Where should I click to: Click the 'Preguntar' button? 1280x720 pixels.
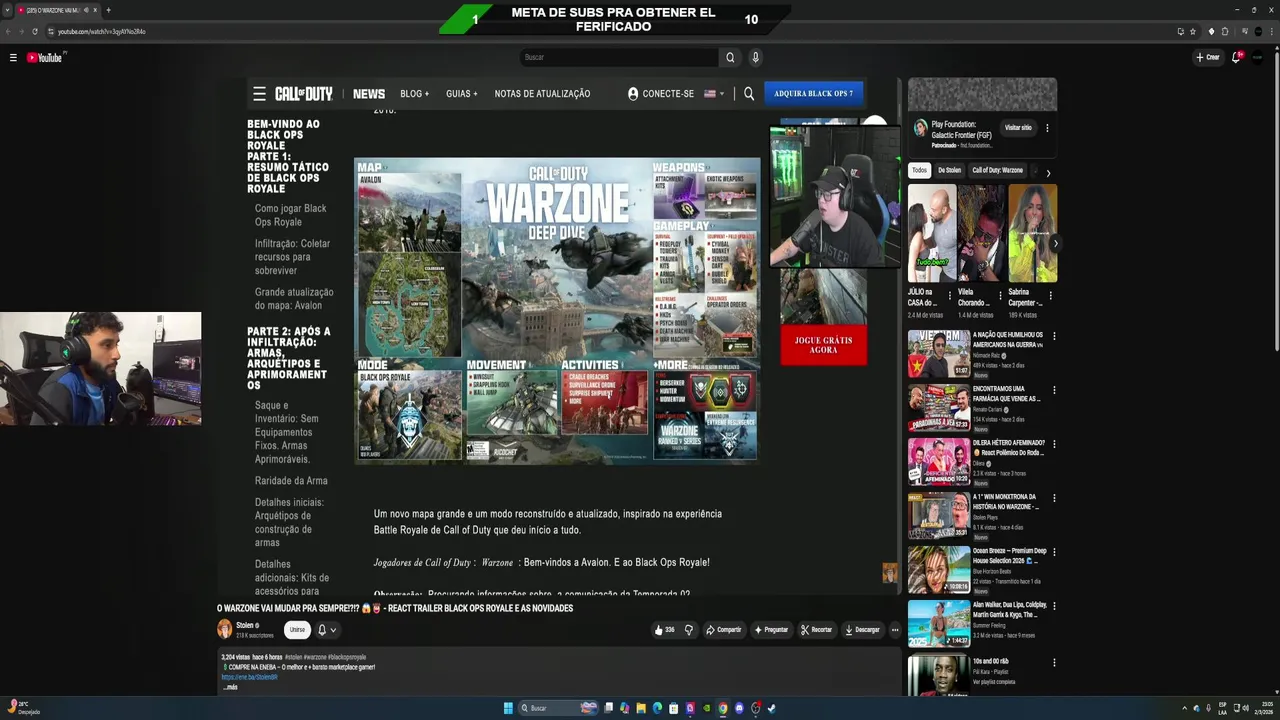pyautogui.click(x=771, y=630)
